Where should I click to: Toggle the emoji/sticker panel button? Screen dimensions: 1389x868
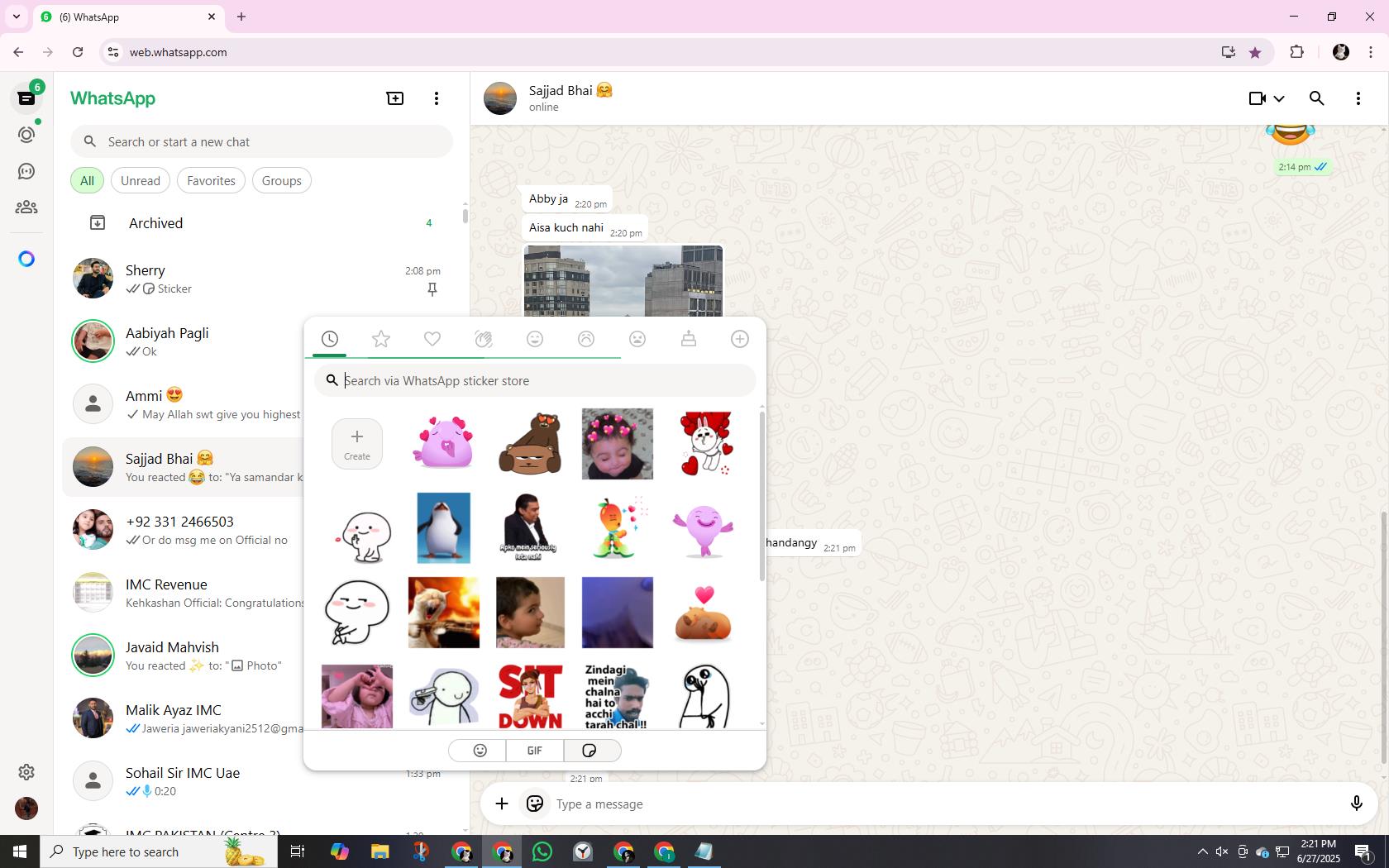point(535,804)
